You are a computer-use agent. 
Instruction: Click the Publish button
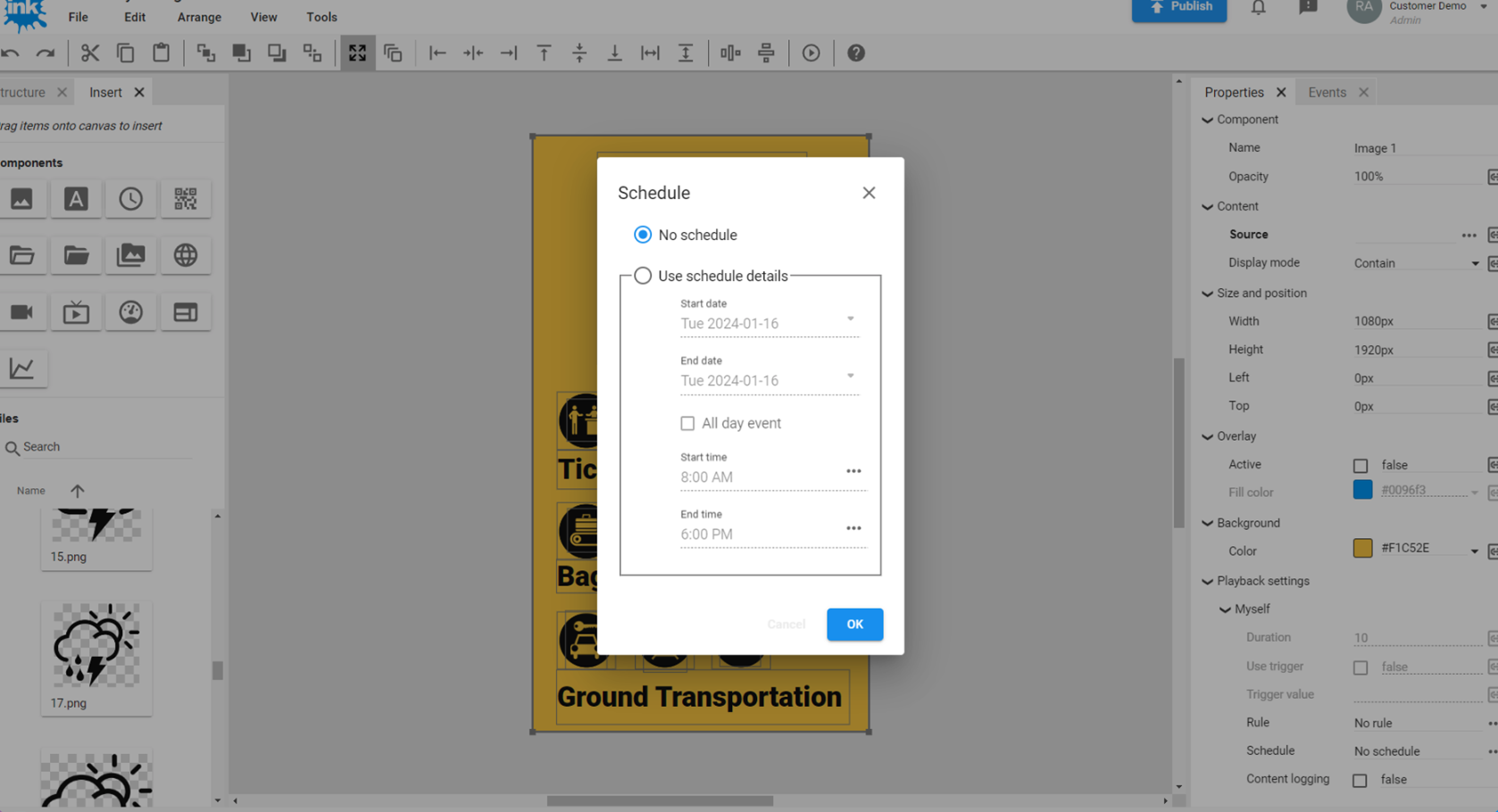pyautogui.click(x=1179, y=8)
